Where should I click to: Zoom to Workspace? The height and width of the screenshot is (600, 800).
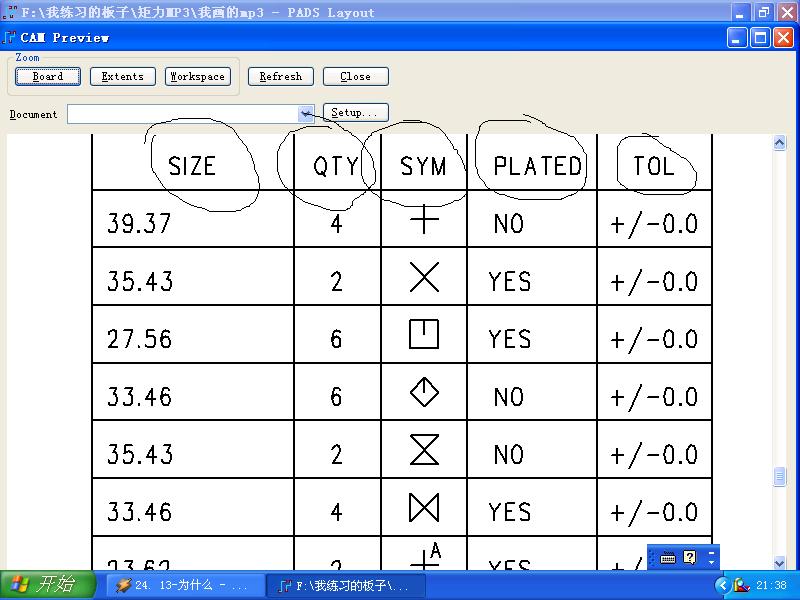point(197,77)
